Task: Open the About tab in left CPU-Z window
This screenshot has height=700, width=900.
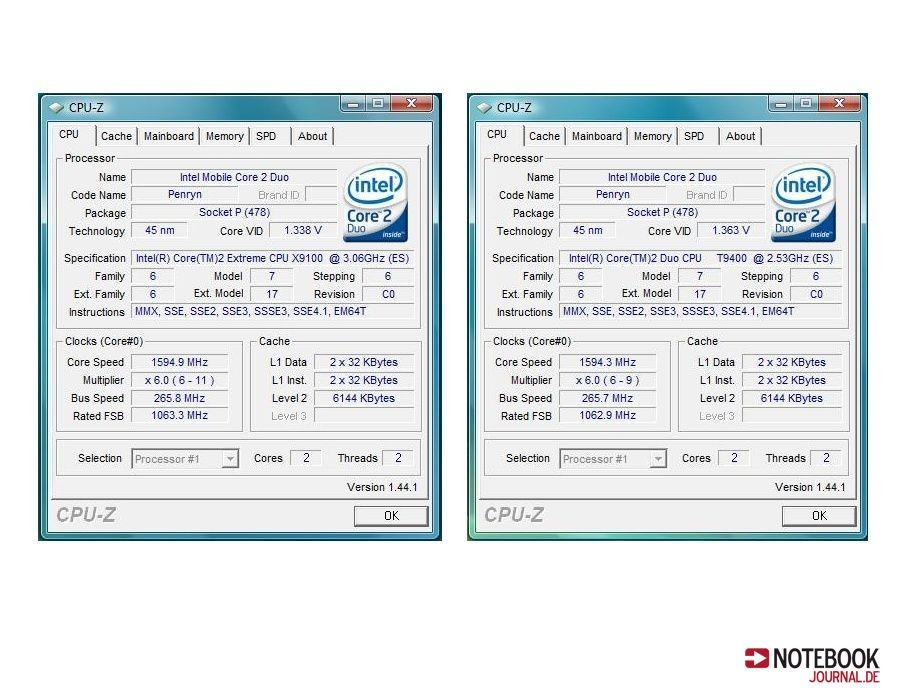Action: click(312, 136)
